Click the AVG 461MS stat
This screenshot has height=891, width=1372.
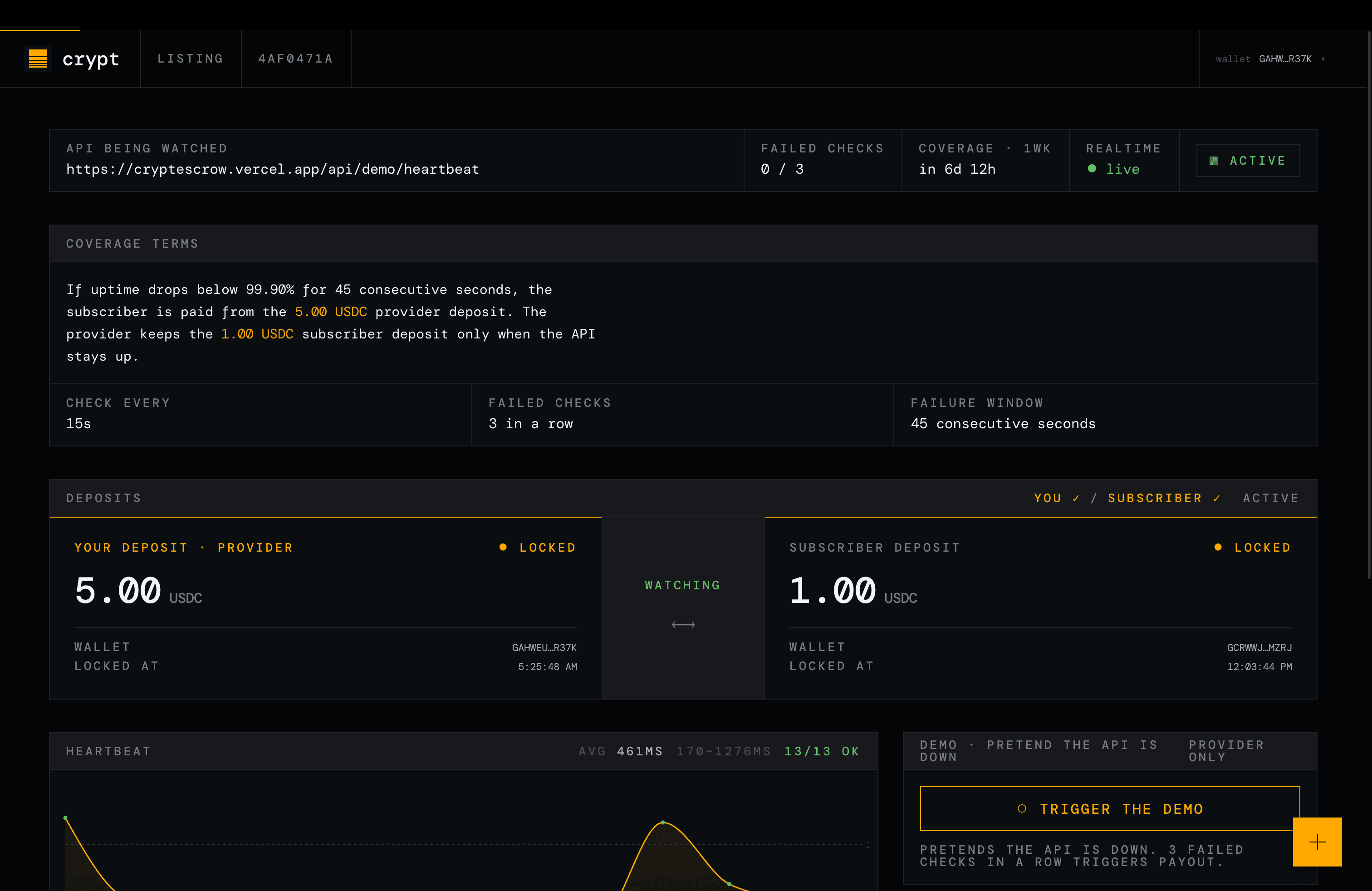tap(621, 751)
